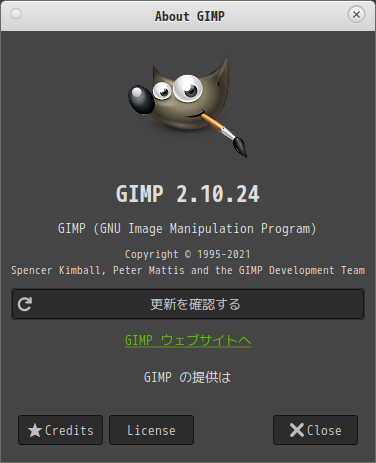Click the 'GIMP (GNU Image Manipulation Program)' text
Image resolution: width=376 pixels, height=463 pixels.
[187, 229]
